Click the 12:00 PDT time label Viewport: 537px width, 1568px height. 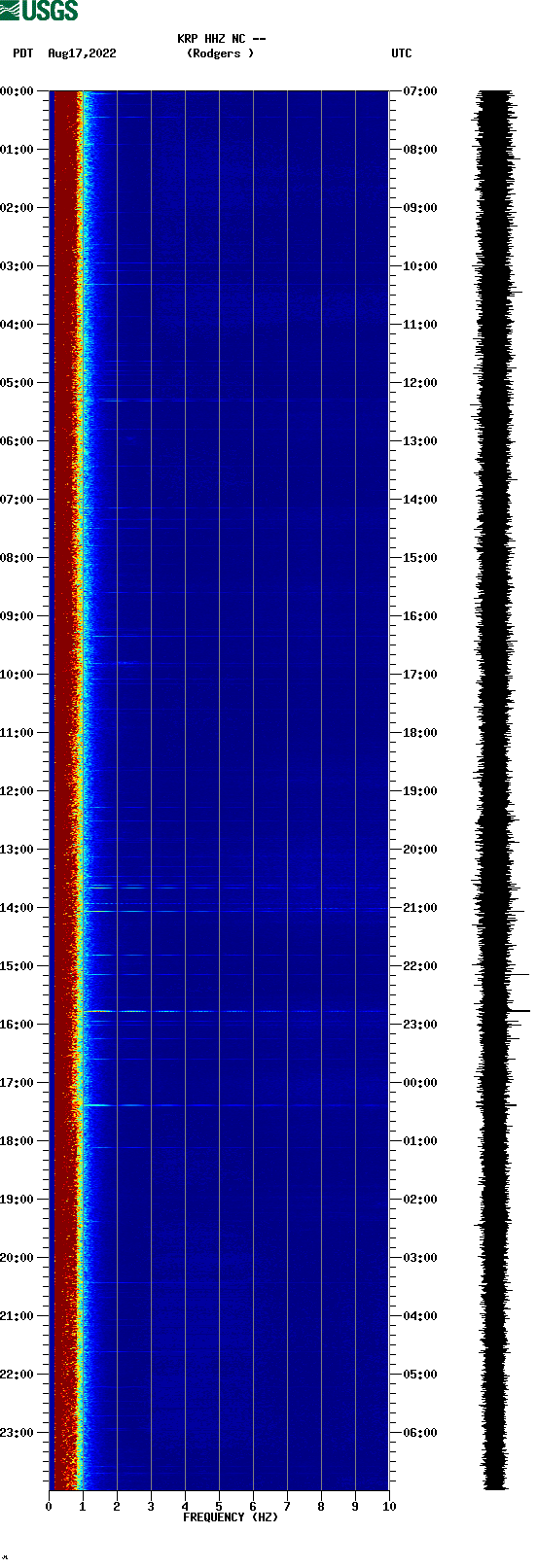[x=18, y=791]
